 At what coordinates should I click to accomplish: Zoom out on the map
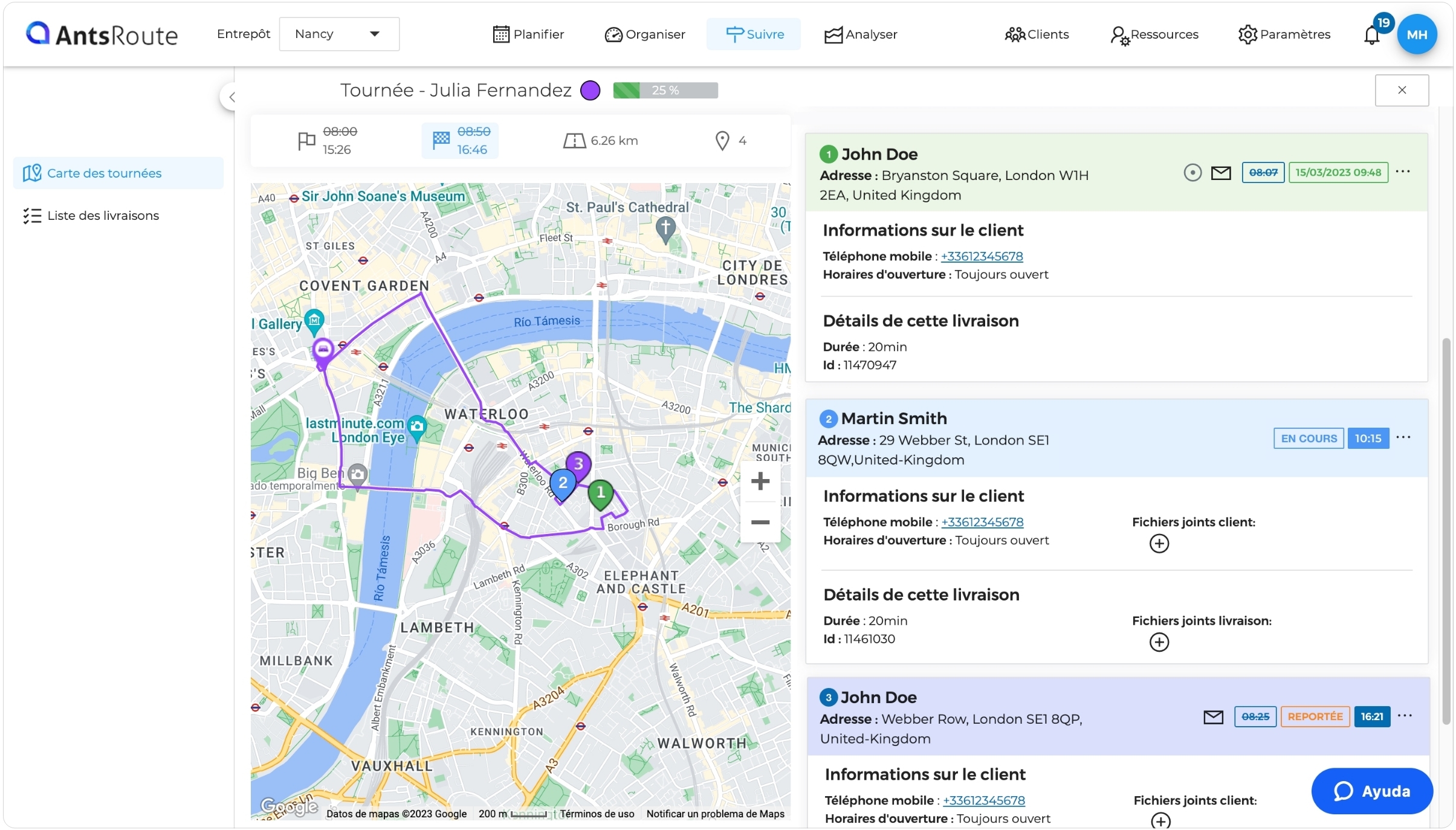(x=760, y=522)
